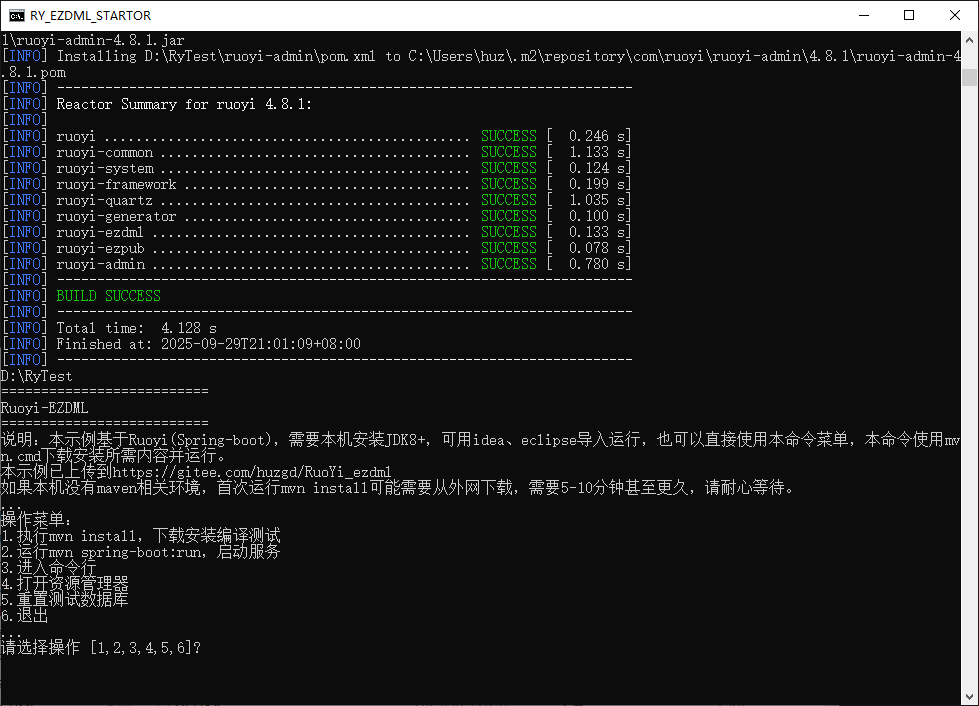Viewport: 979px width, 706px height.
Task: Click the ruoyi-quartz SUCCESS status
Action: [508, 200]
